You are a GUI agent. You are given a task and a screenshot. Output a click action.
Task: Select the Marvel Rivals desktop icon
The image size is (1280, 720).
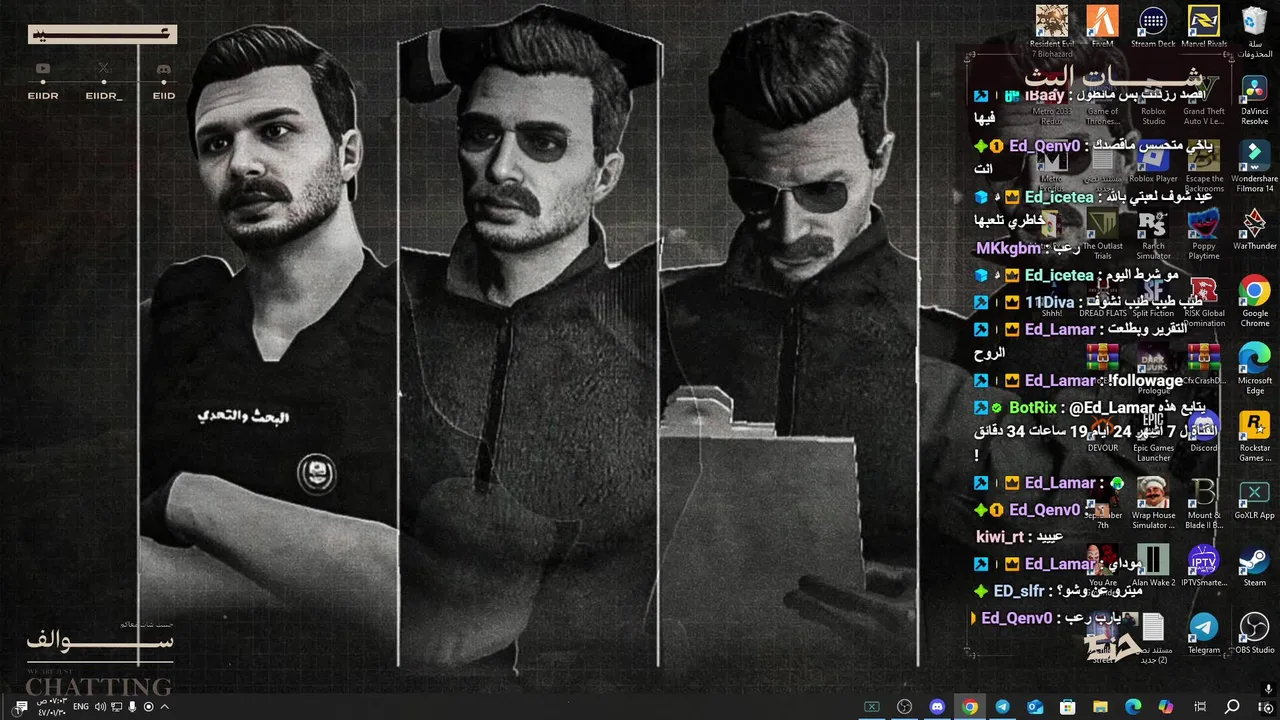[1204, 27]
